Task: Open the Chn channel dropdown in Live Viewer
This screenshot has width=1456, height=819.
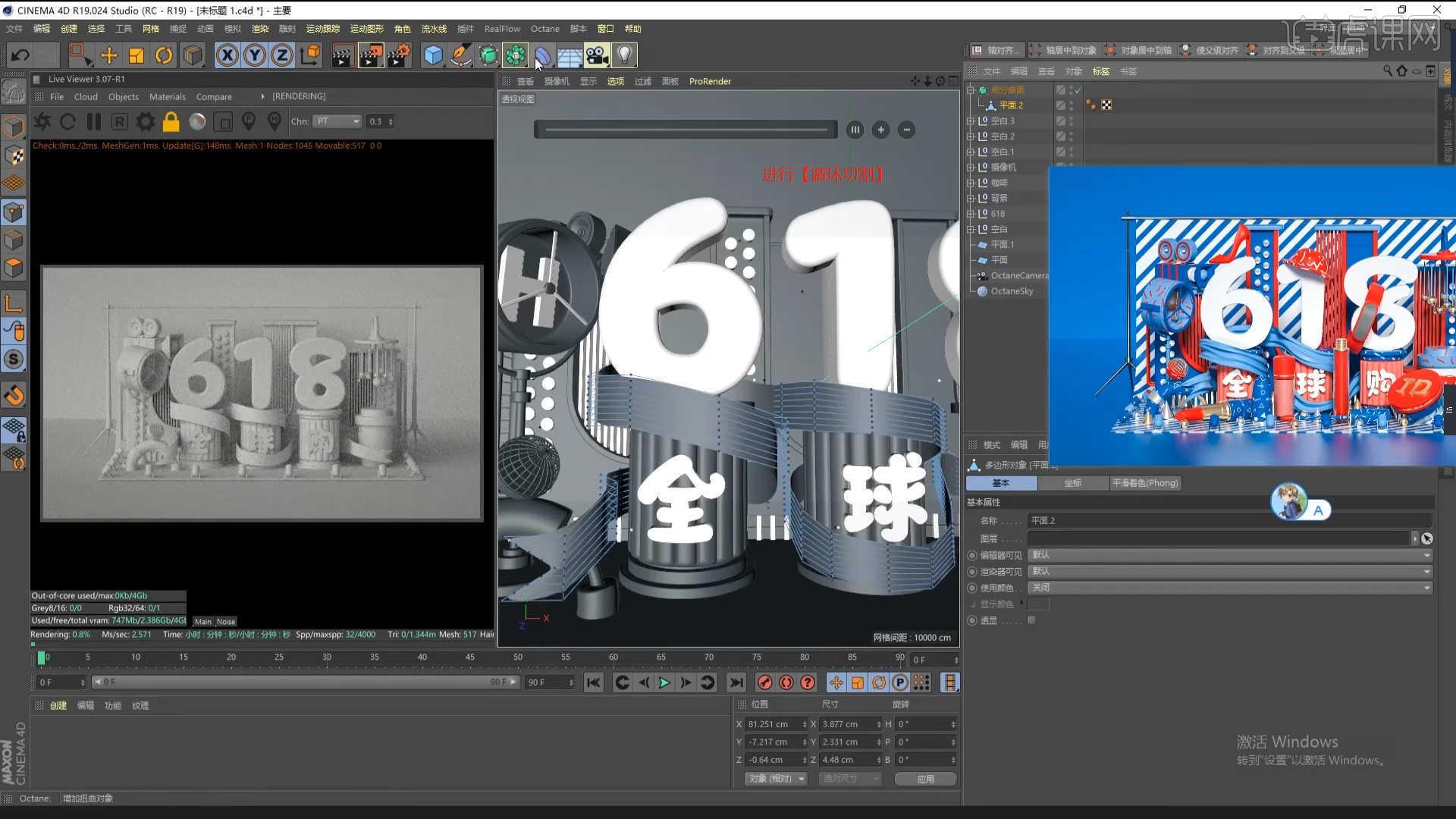Action: point(337,121)
